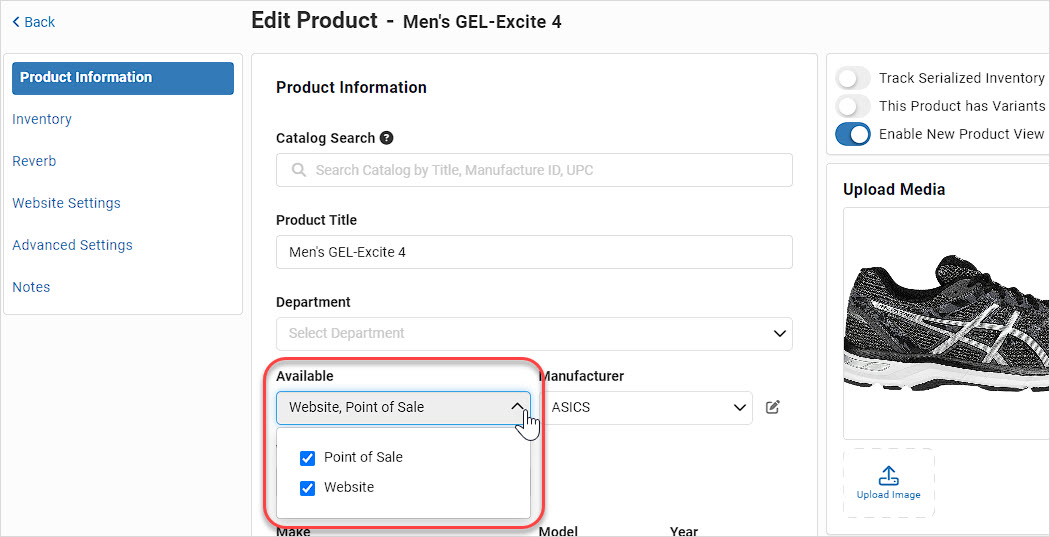Click the shoe product image thumbnail
This screenshot has height=537, width=1050.
(946, 323)
